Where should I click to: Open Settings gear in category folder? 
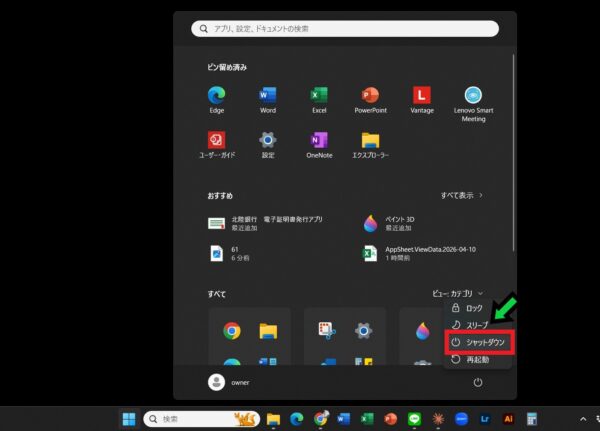coord(364,331)
